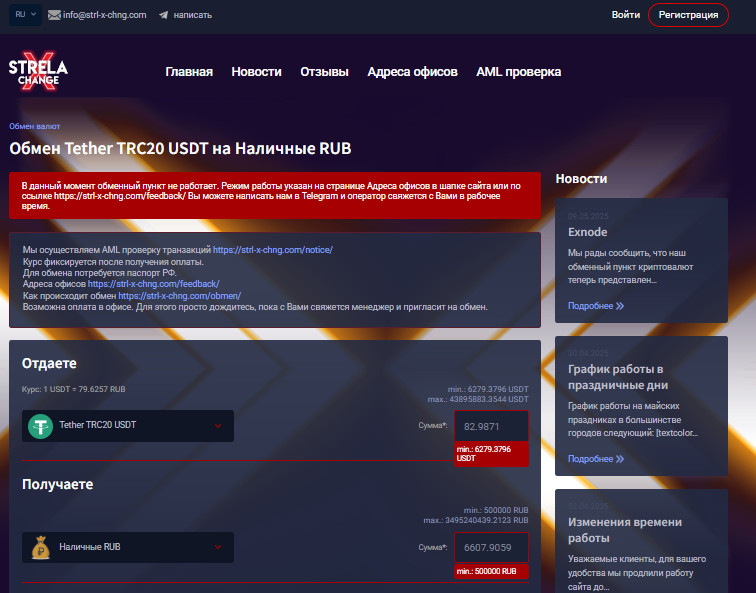Click the Изменения времени работы news title
The image size is (756, 593).
[625, 530]
